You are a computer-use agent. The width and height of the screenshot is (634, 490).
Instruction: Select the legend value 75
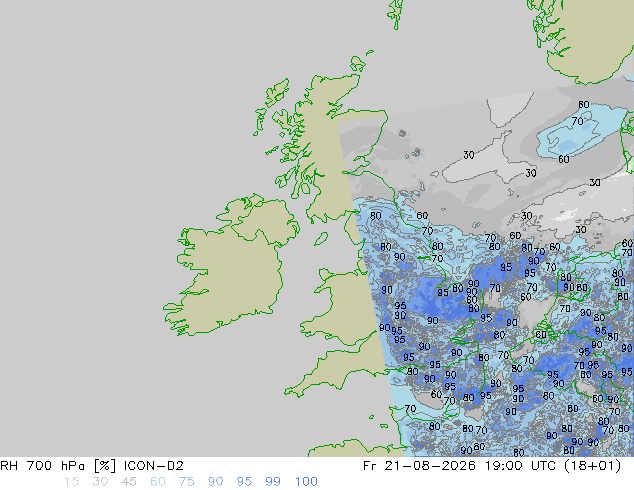point(186,482)
